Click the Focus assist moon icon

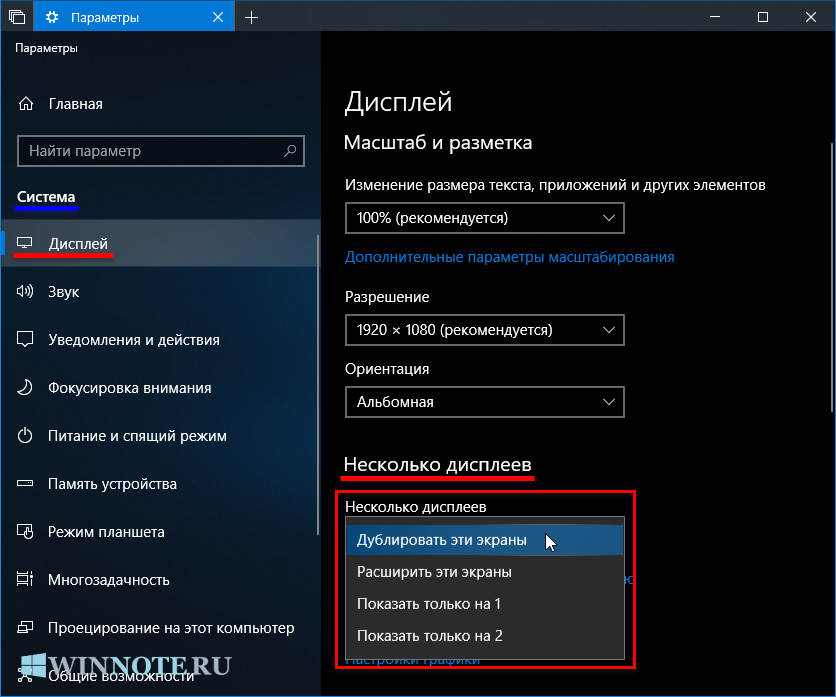(x=27, y=388)
